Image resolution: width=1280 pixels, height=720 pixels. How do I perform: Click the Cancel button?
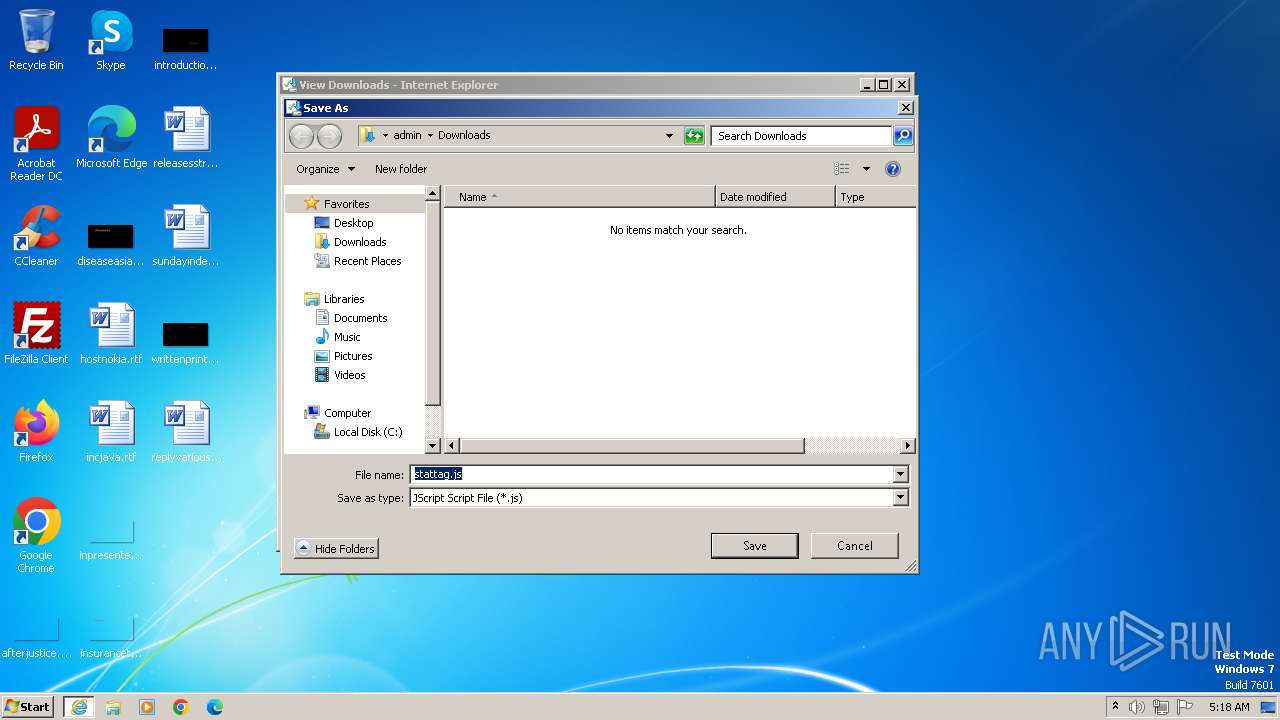[x=854, y=546]
